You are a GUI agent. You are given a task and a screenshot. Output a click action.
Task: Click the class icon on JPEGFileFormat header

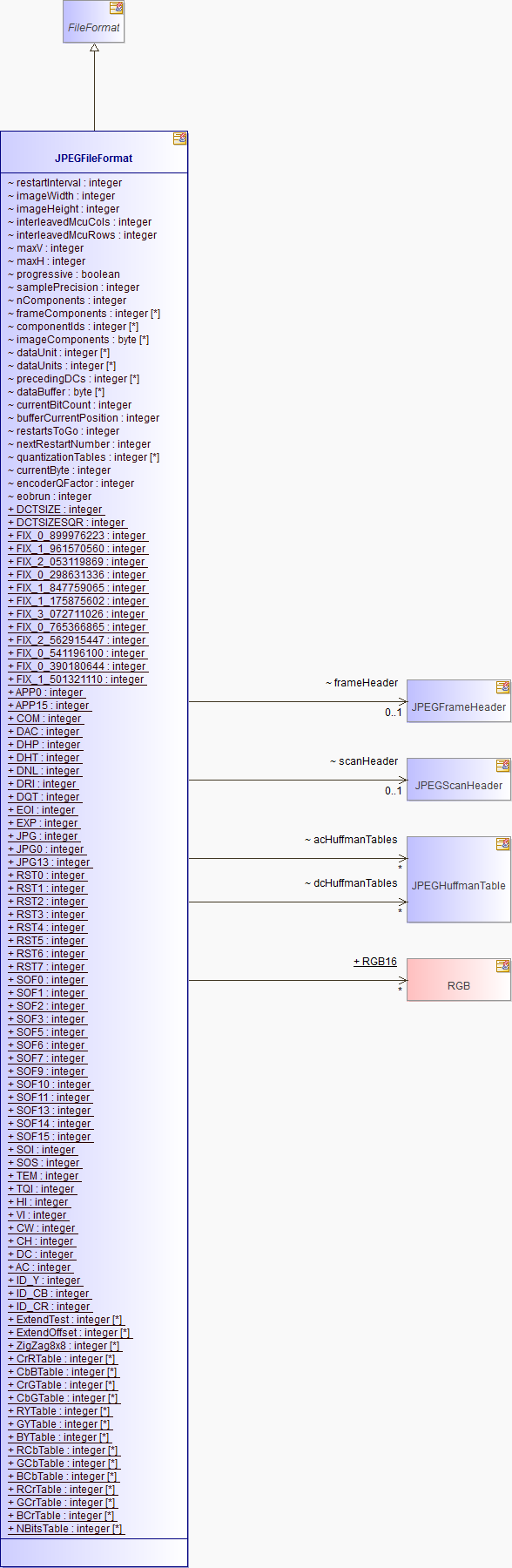[x=179, y=139]
